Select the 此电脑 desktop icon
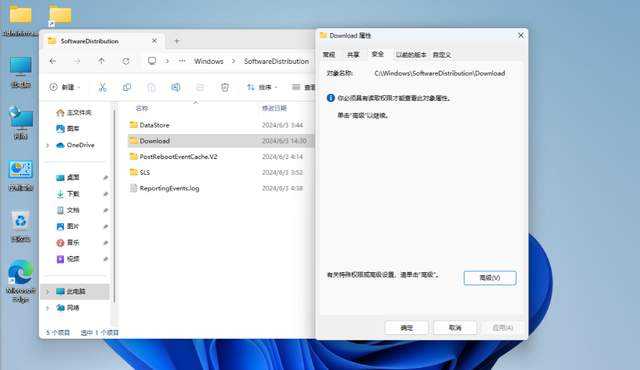The image size is (640, 370). (x=20, y=72)
